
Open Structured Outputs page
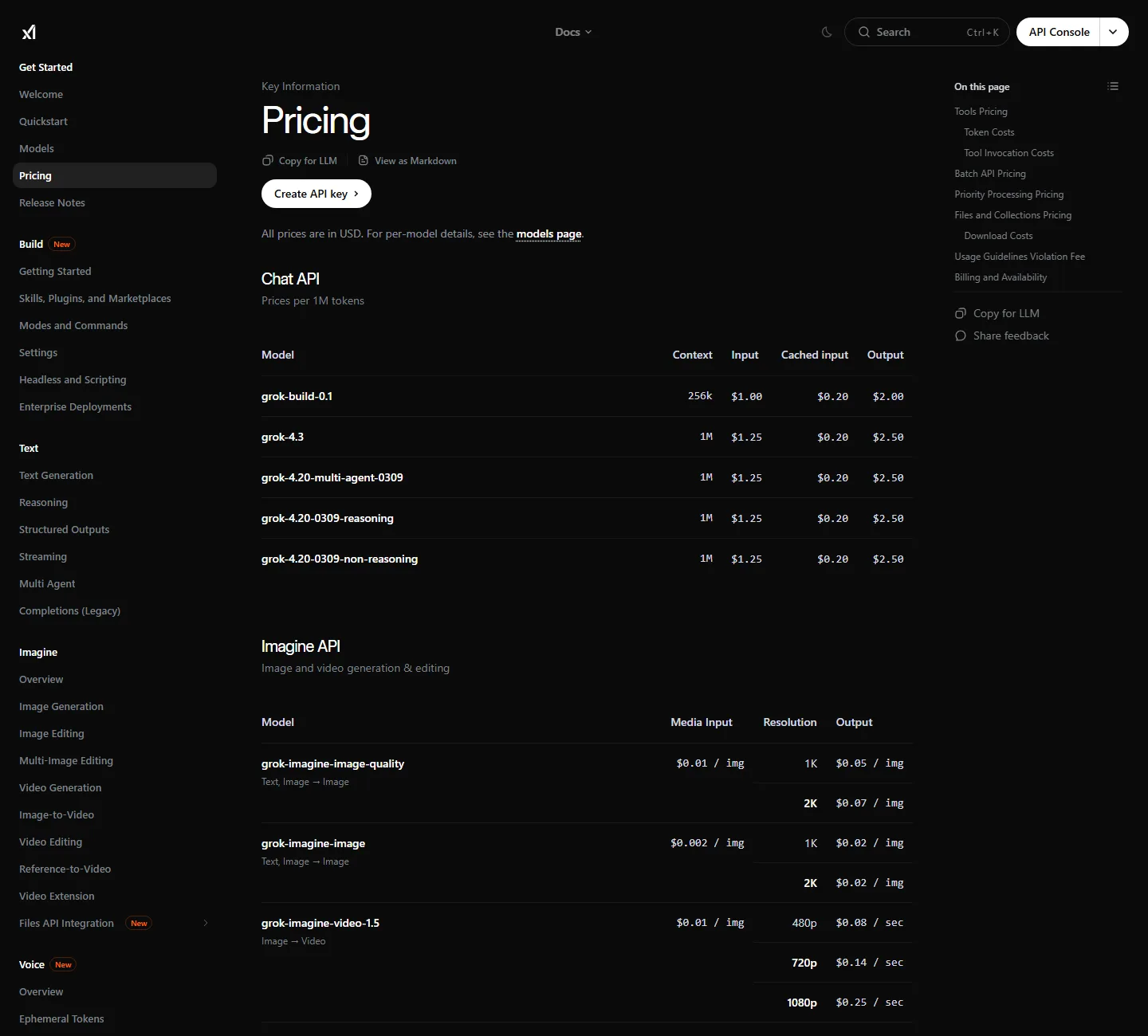pos(64,529)
